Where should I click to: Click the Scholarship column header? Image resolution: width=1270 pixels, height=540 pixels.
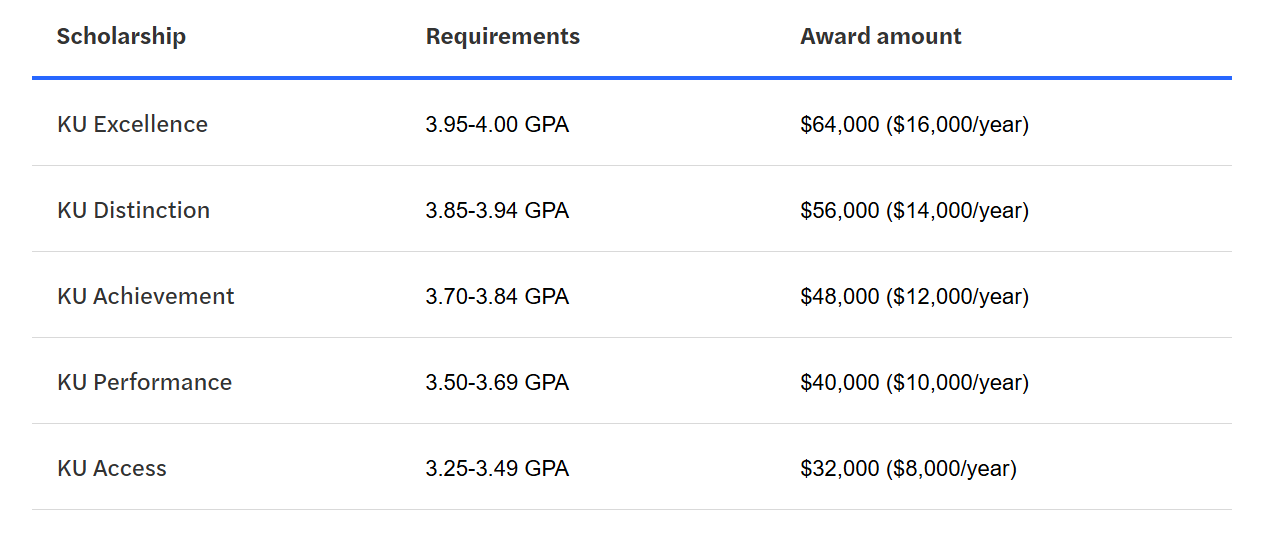pos(121,37)
